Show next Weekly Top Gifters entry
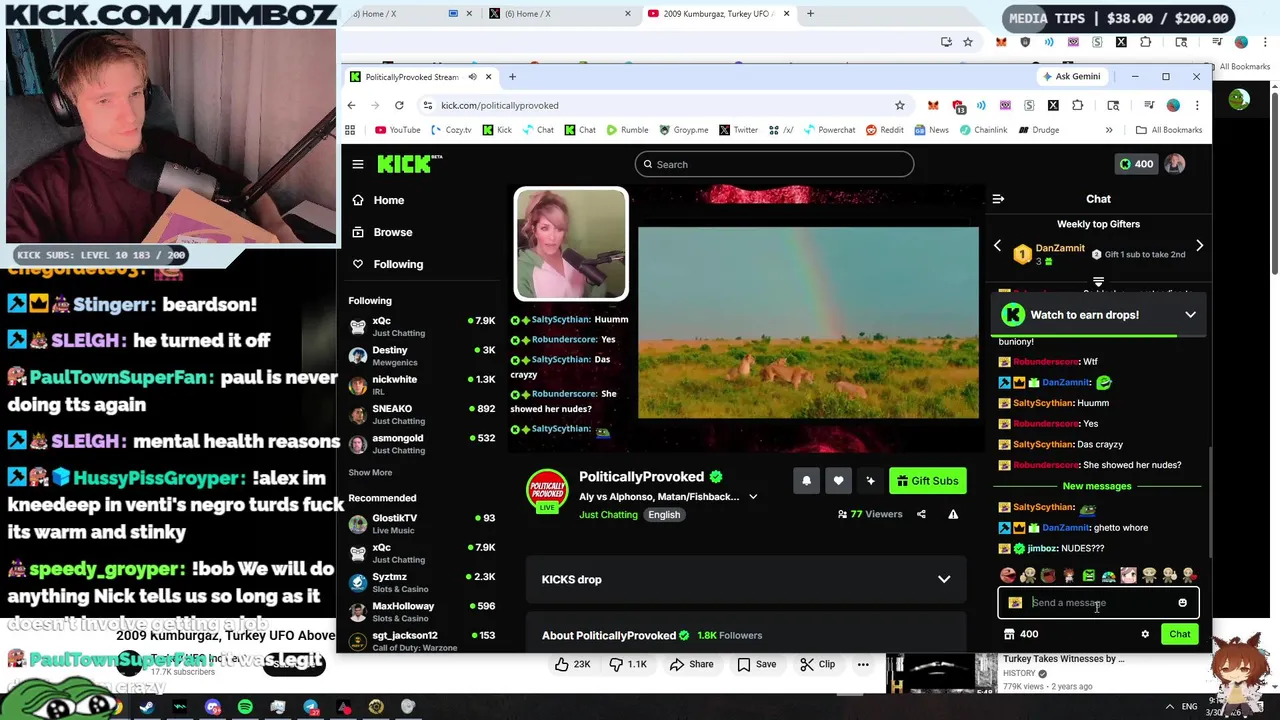 coord(1199,246)
